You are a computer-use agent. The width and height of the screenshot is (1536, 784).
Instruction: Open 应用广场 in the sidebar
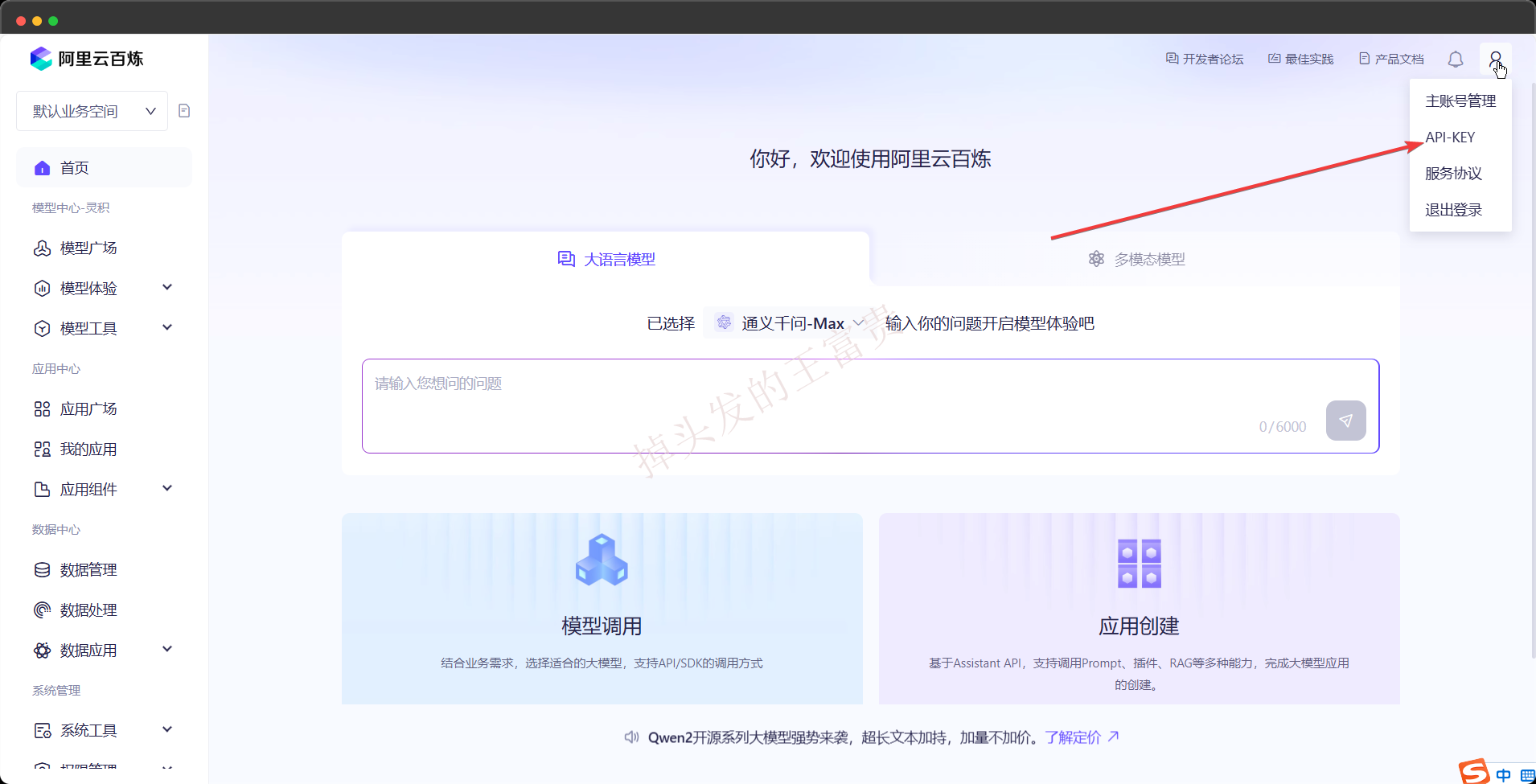(x=104, y=409)
